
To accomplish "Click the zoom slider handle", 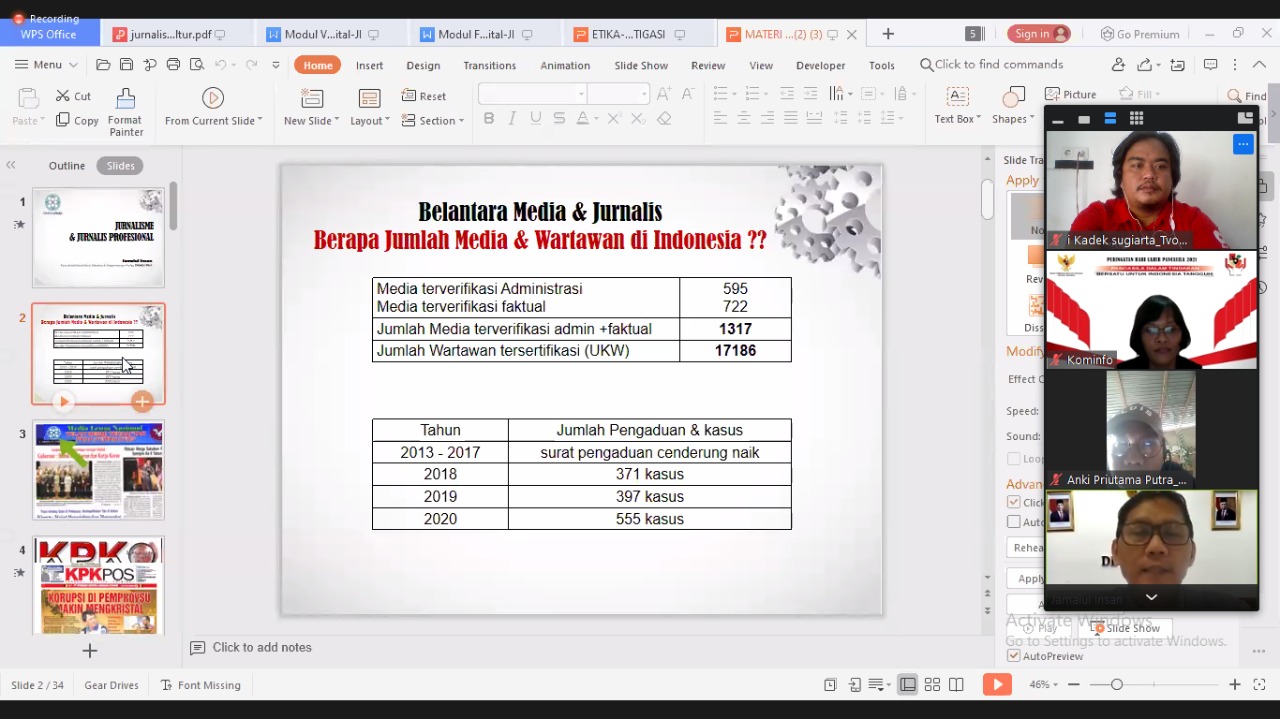I will coord(1117,685).
